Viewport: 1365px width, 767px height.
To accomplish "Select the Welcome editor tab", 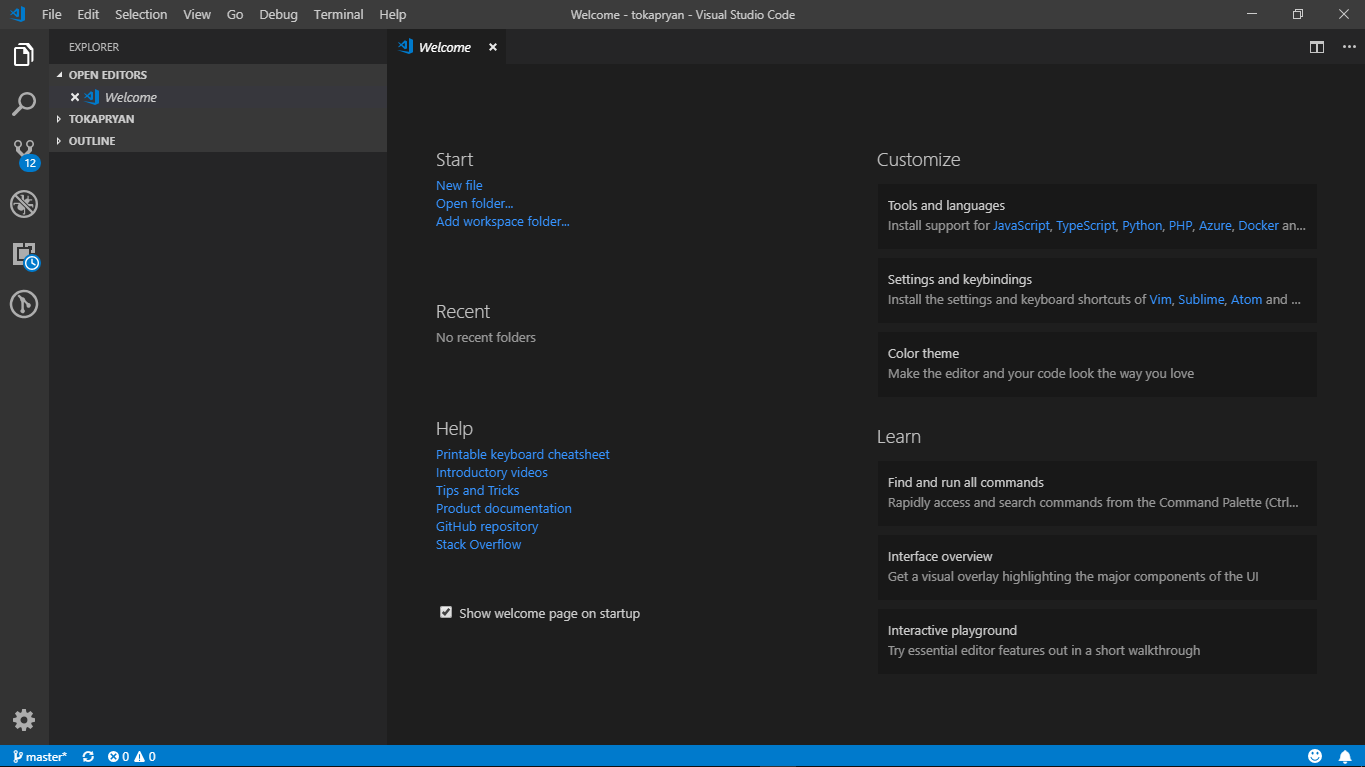I will click(448, 47).
